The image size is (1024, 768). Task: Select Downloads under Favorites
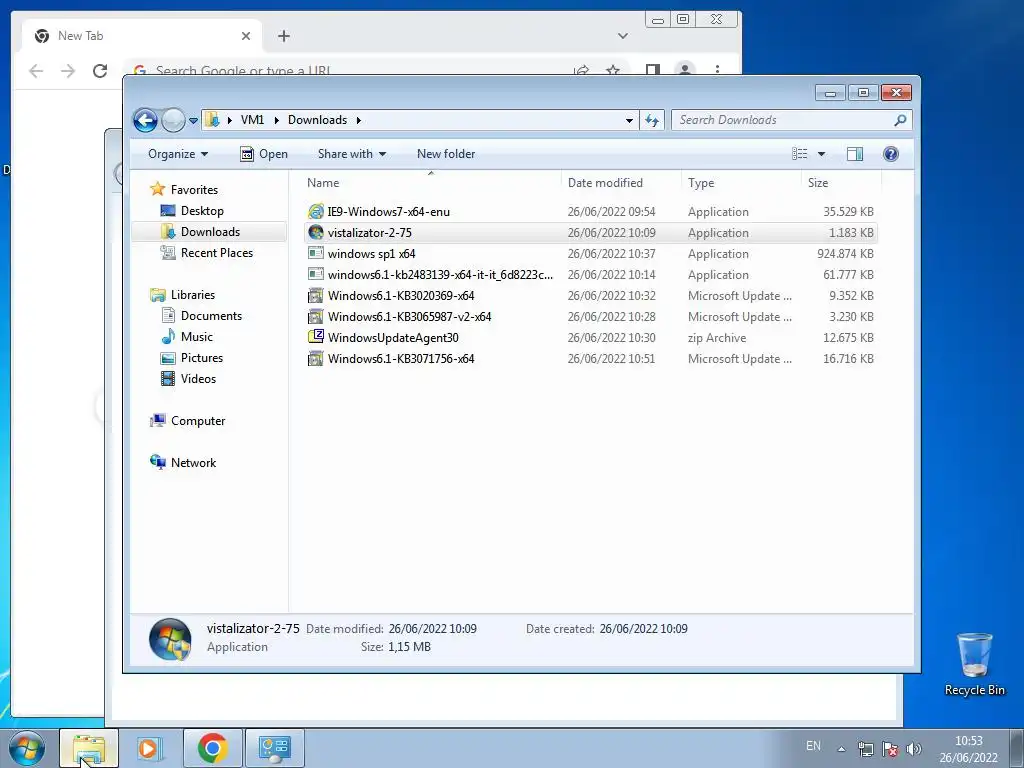click(x=210, y=232)
